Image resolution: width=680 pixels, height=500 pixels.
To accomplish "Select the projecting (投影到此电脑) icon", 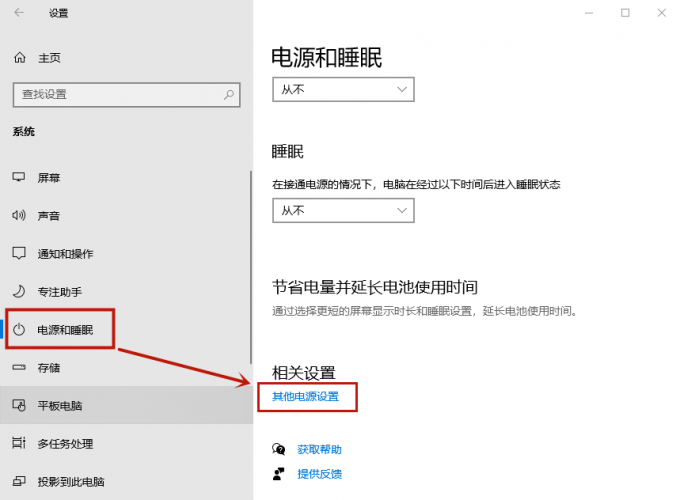I will pos(19,481).
